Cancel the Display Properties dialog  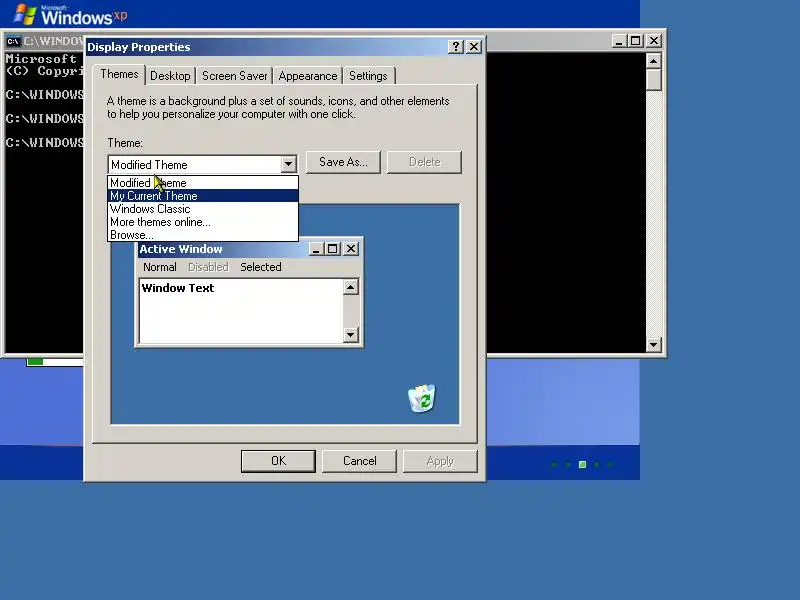(x=359, y=461)
